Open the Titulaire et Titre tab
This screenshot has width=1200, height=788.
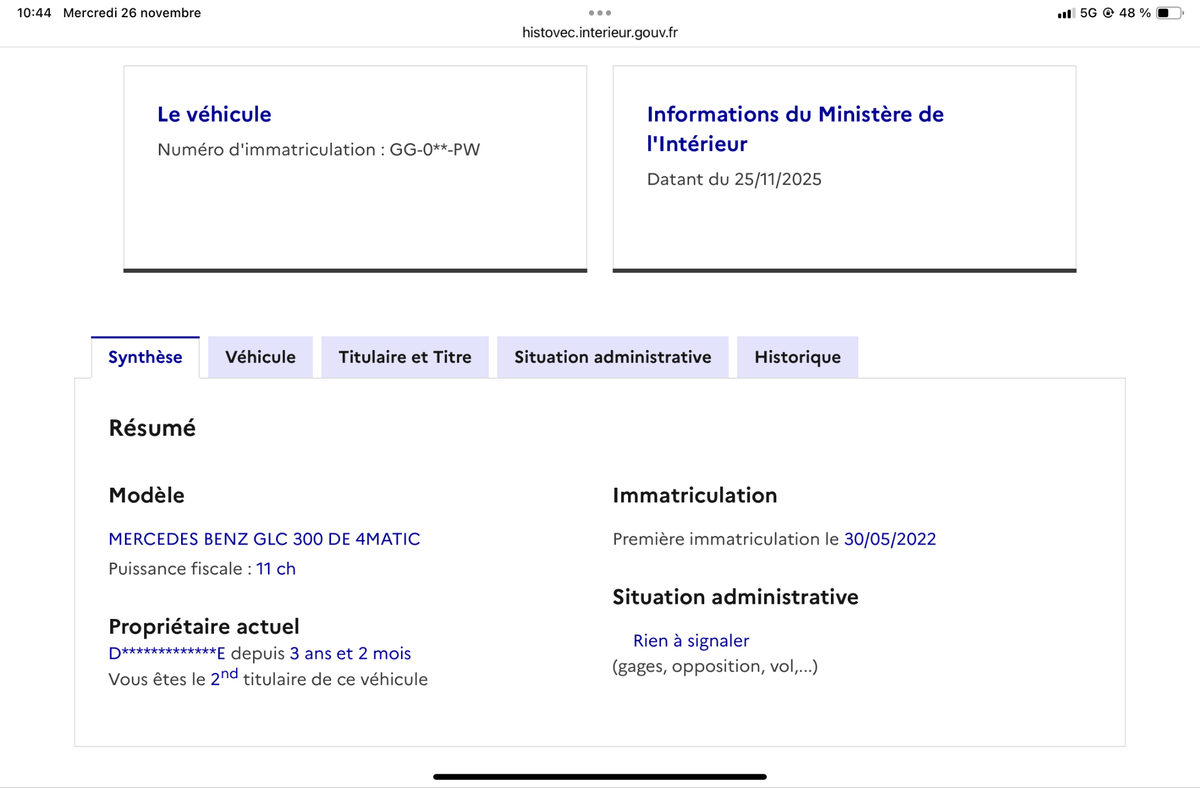pos(405,357)
